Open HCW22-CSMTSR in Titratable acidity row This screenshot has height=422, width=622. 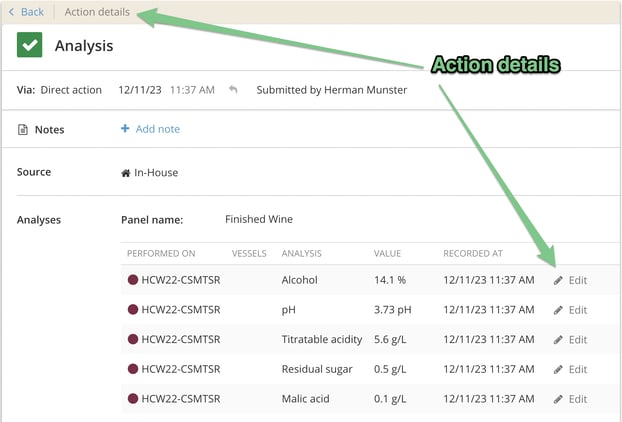(x=181, y=340)
